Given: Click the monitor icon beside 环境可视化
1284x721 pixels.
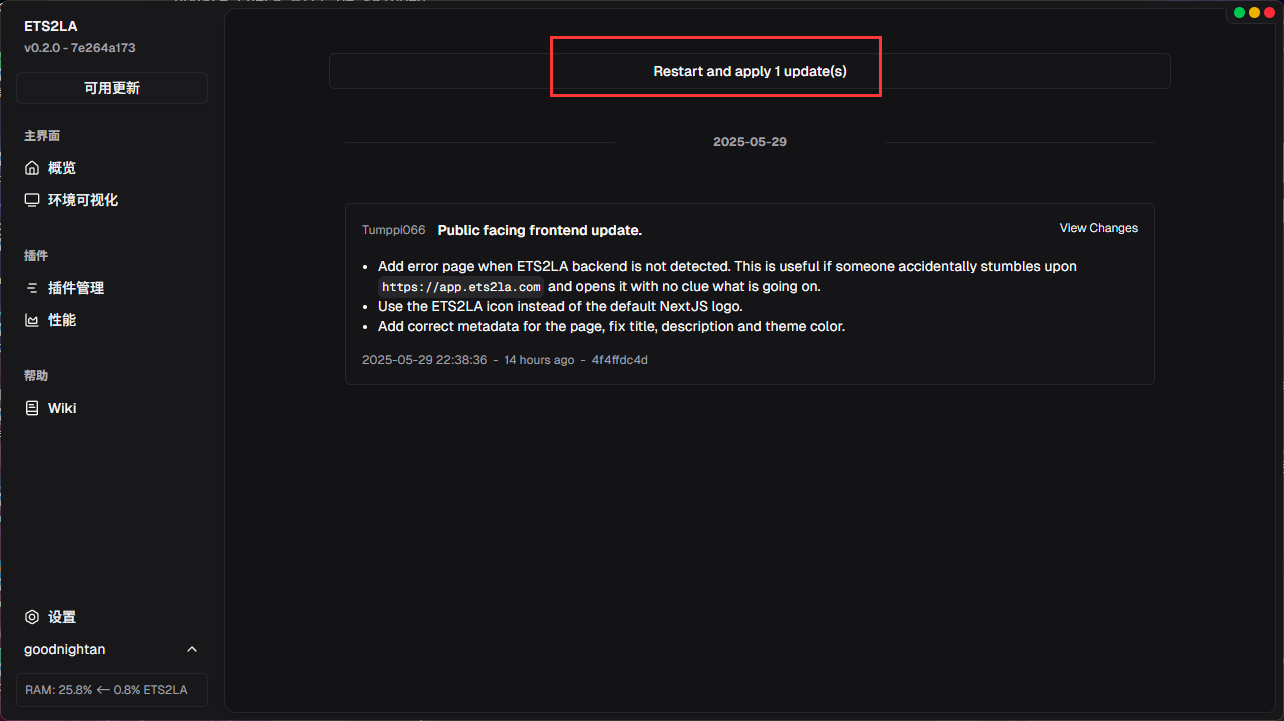Looking at the screenshot, I should pos(32,200).
